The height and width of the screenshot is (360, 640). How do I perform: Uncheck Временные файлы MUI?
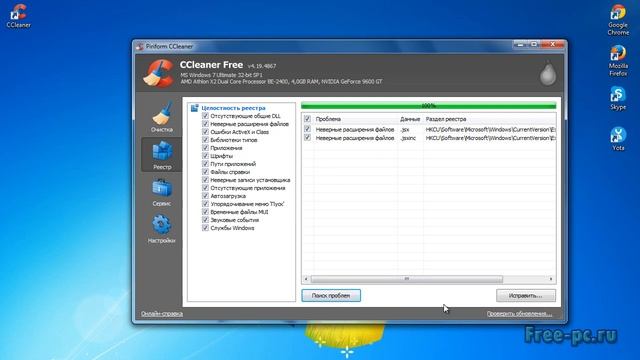pos(205,212)
